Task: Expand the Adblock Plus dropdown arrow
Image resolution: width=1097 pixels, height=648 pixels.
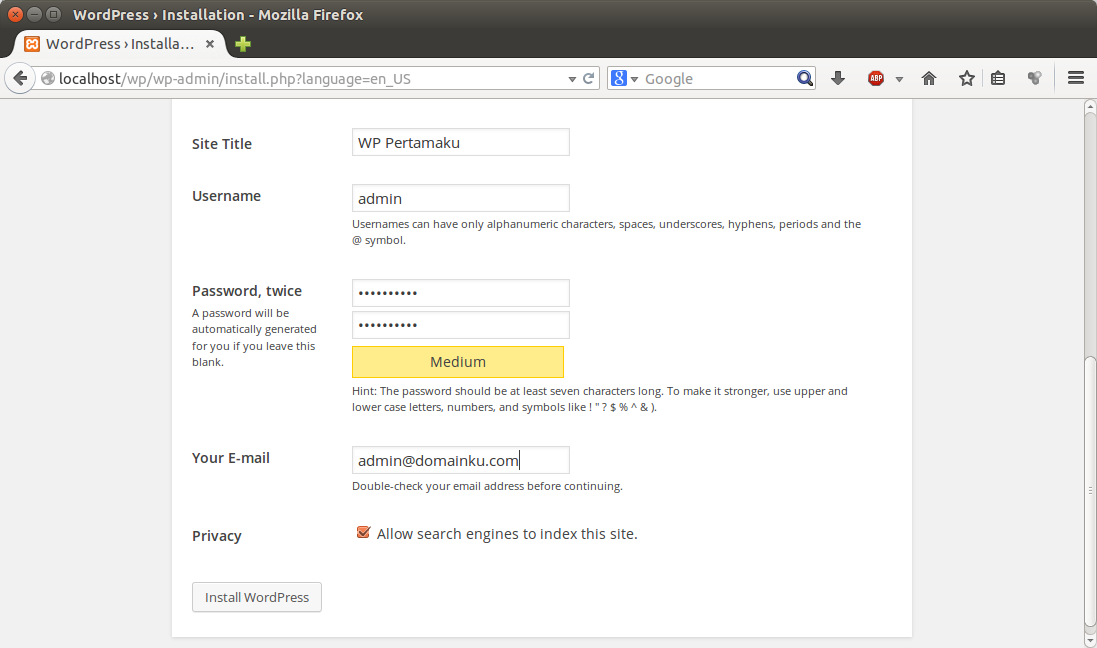Action: click(x=899, y=79)
